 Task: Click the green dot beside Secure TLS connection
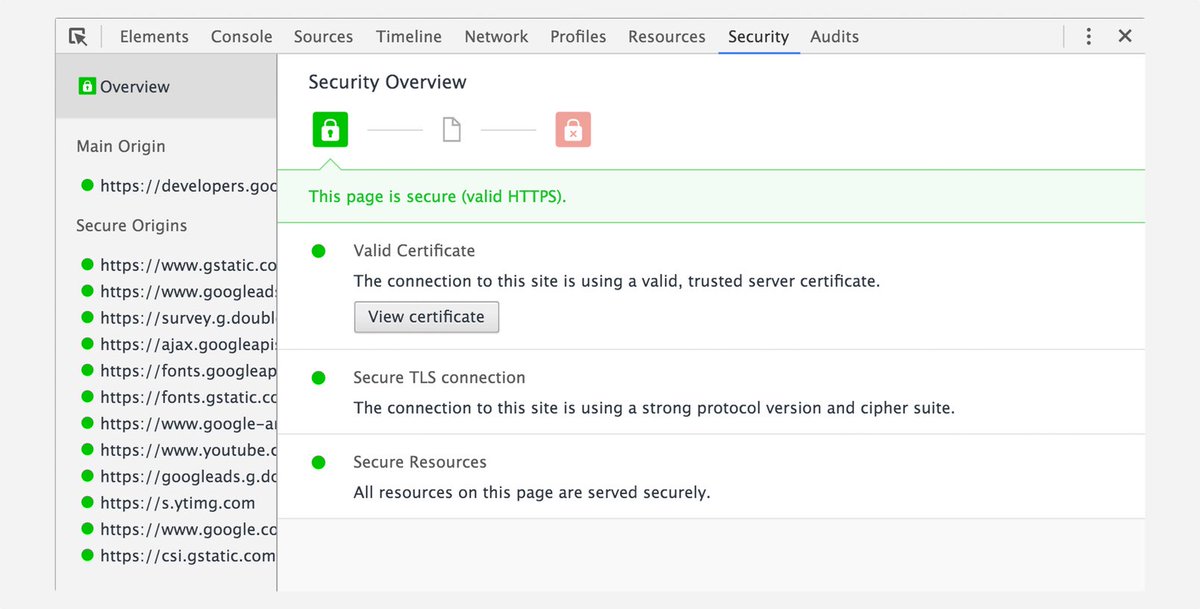pos(319,378)
